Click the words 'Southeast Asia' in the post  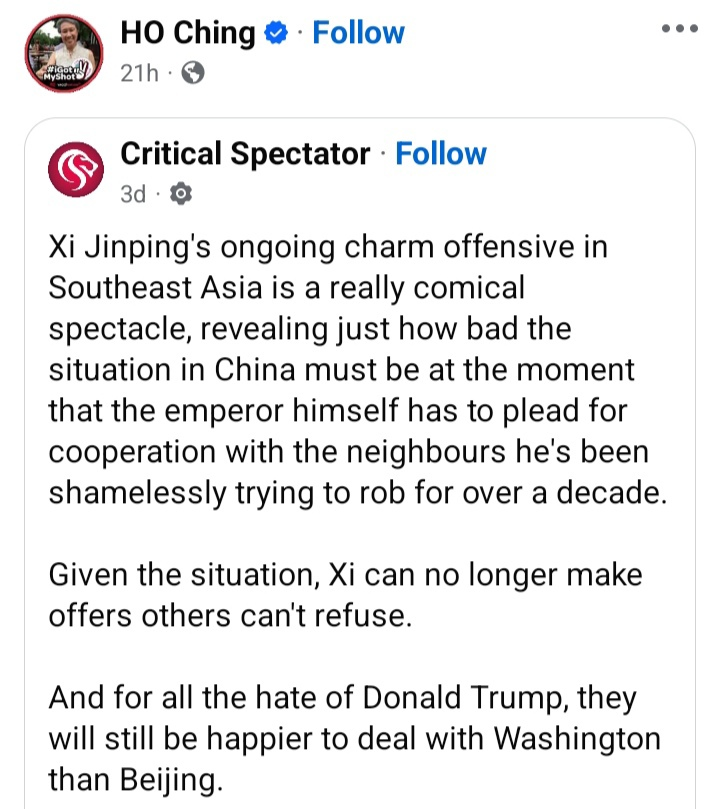150,288
